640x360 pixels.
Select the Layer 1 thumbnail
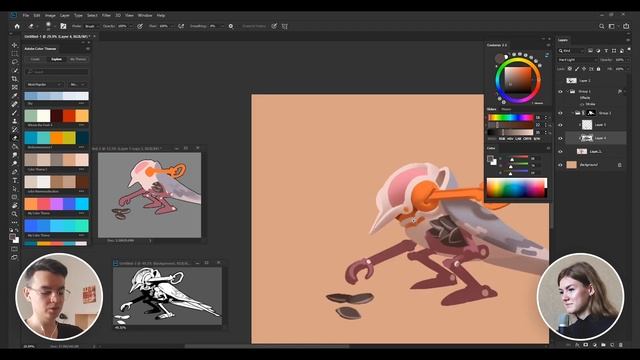[582, 151]
